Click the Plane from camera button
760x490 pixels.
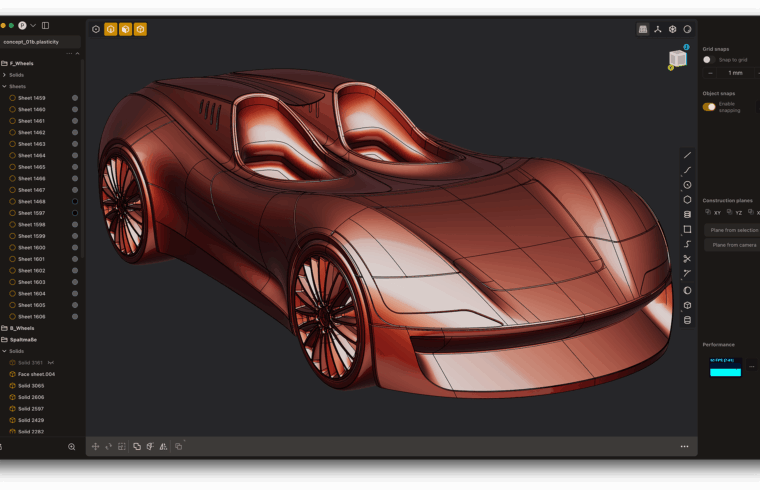tap(732, 245)
